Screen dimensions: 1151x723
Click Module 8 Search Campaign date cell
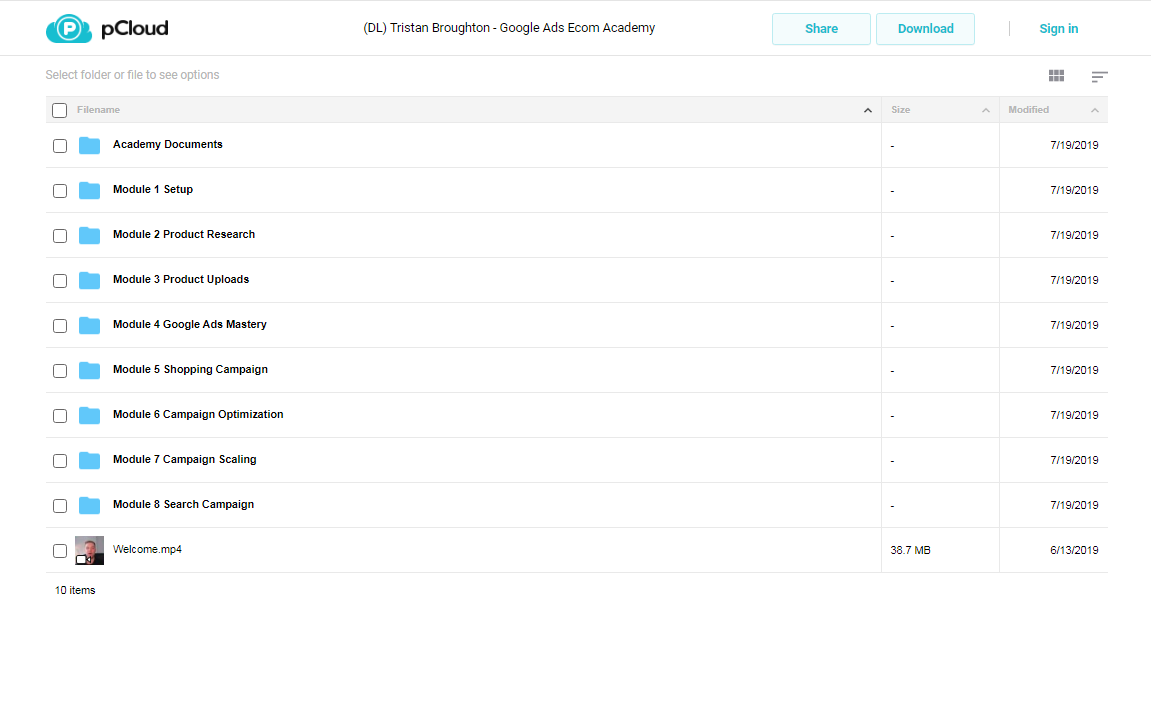(1074, 505)
